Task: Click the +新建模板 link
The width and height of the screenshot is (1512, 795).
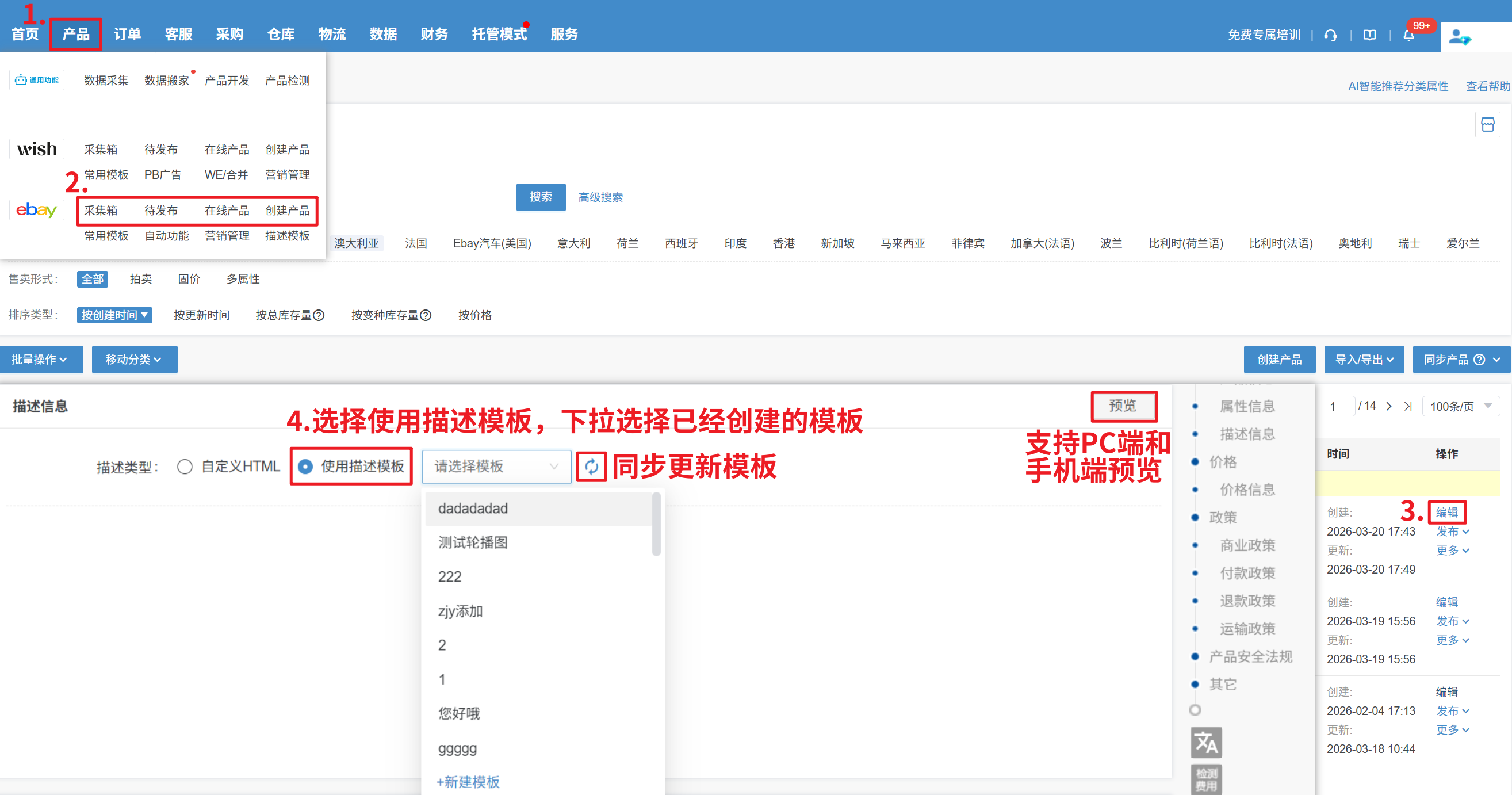Action: coord(468,782)
